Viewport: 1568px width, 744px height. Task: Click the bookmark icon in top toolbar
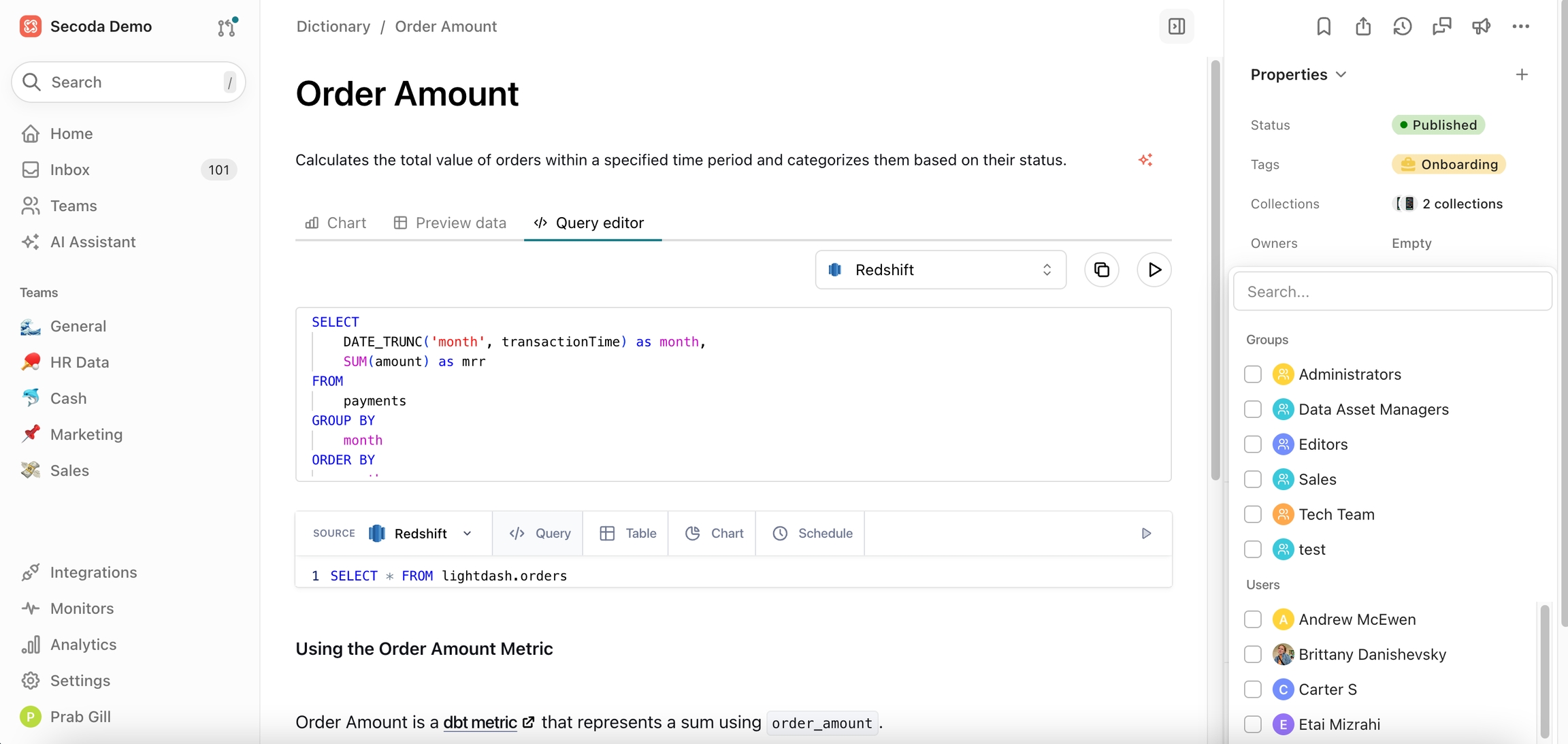pyautogui.click(x=1323, y=27)
